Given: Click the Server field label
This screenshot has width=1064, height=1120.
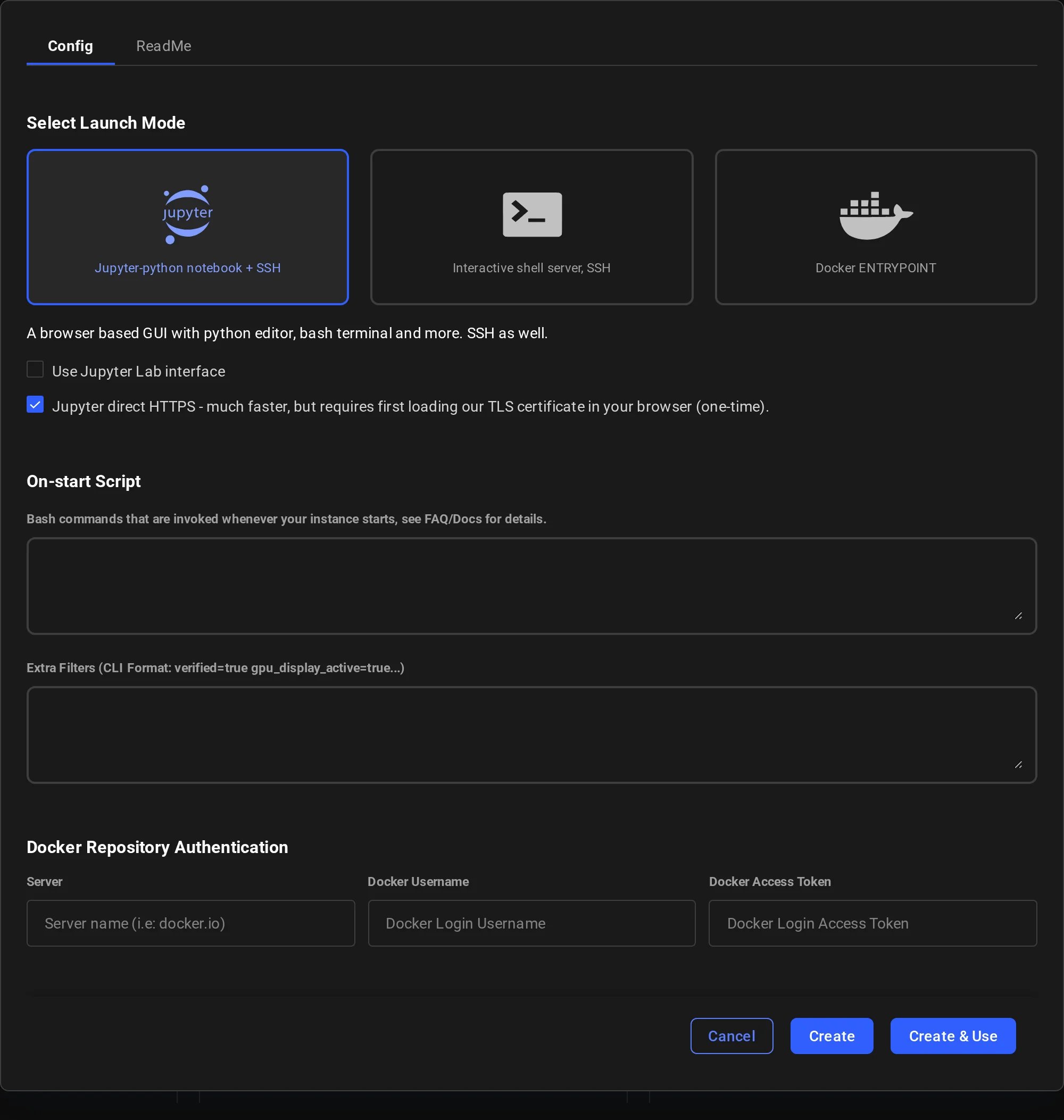Looking at the screenshot, I should point(45,882).
